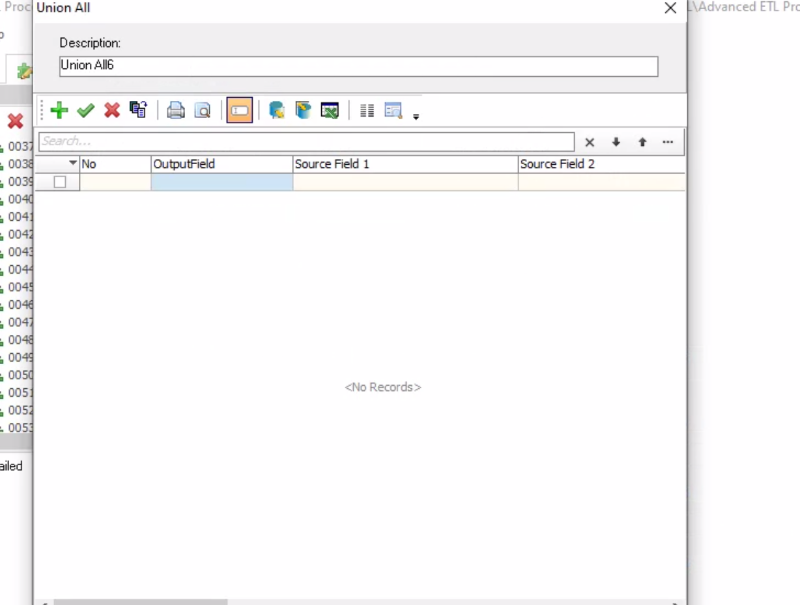Click the copy records icon
Screen dimensions: 800x605
(138, 110)
